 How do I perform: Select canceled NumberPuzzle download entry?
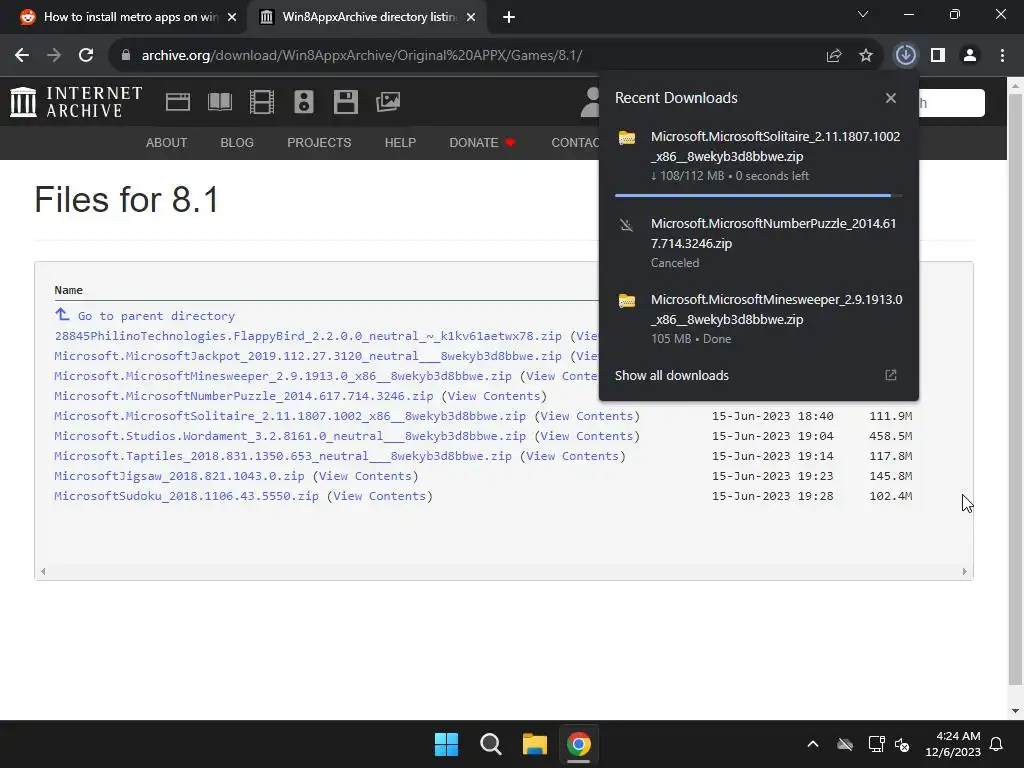(758, 242)
